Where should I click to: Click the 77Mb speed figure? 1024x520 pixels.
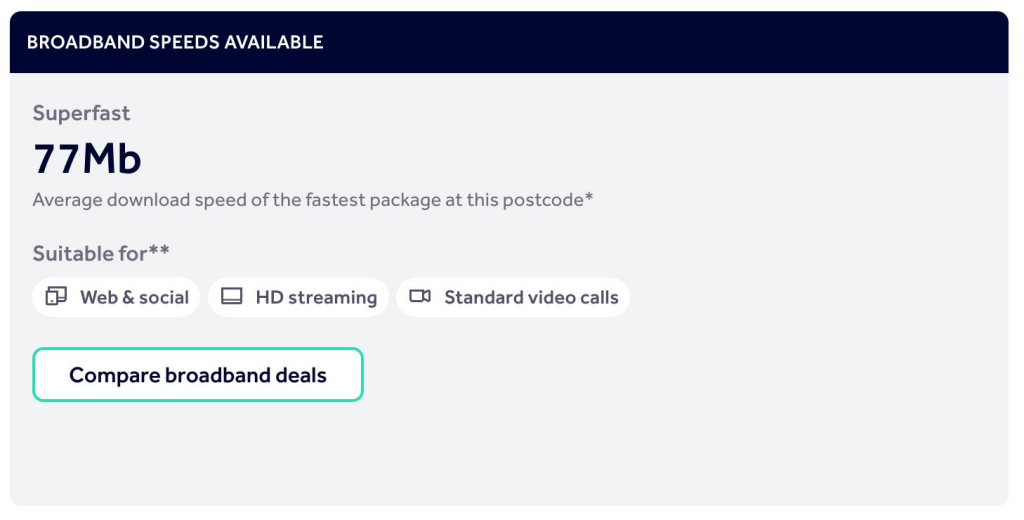pyautogui.click(x=87, y=159)
